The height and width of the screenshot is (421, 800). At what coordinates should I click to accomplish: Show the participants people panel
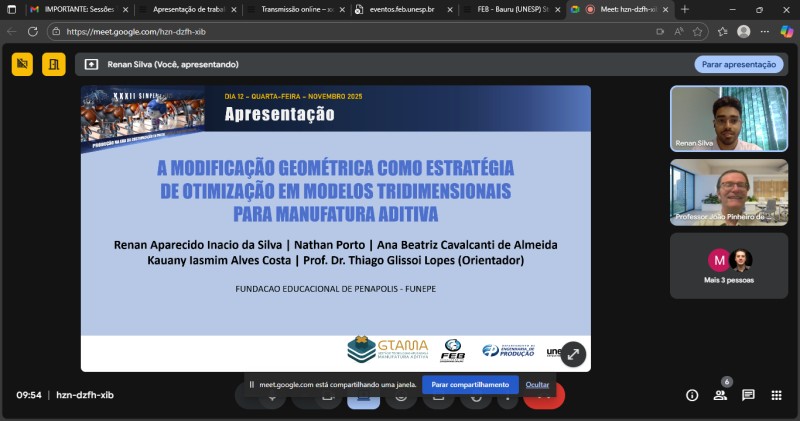point(720,395)
